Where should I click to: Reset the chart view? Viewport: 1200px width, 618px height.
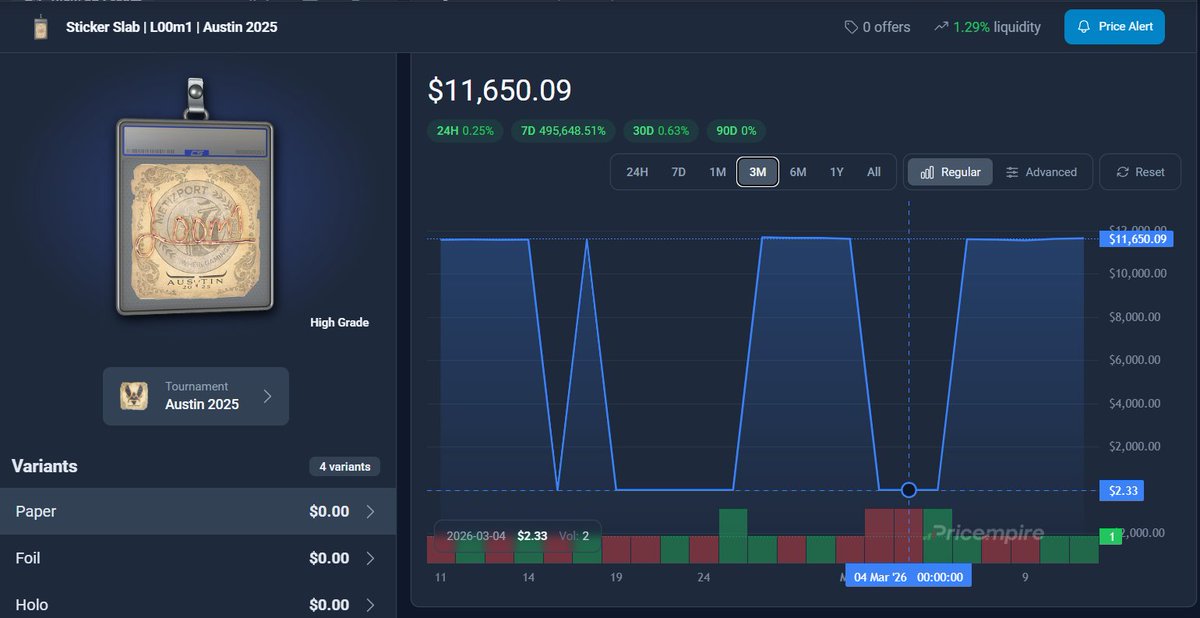coord(1140,172)
